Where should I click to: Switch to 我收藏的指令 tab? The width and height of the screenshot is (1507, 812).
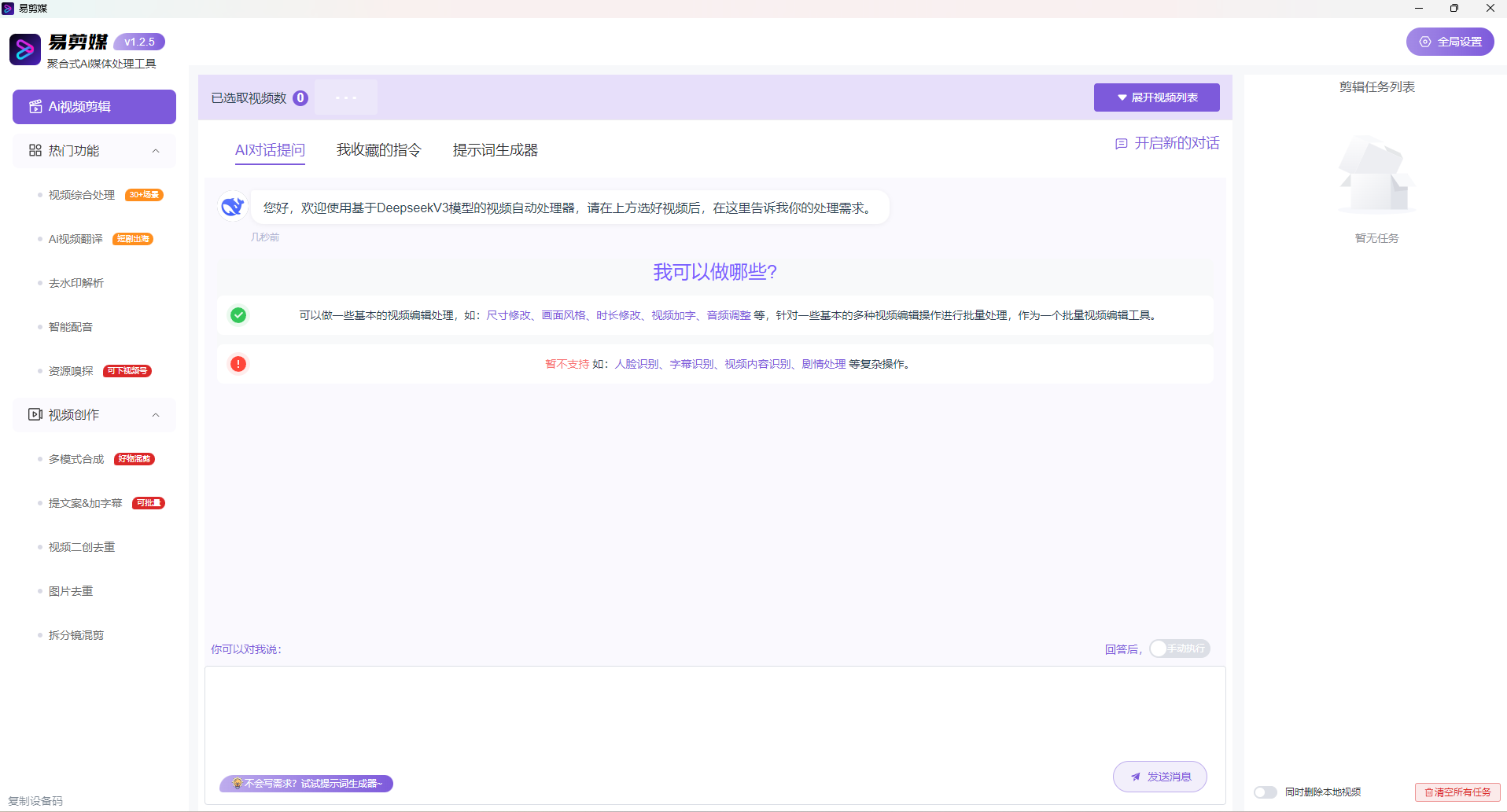click(379, 150)
